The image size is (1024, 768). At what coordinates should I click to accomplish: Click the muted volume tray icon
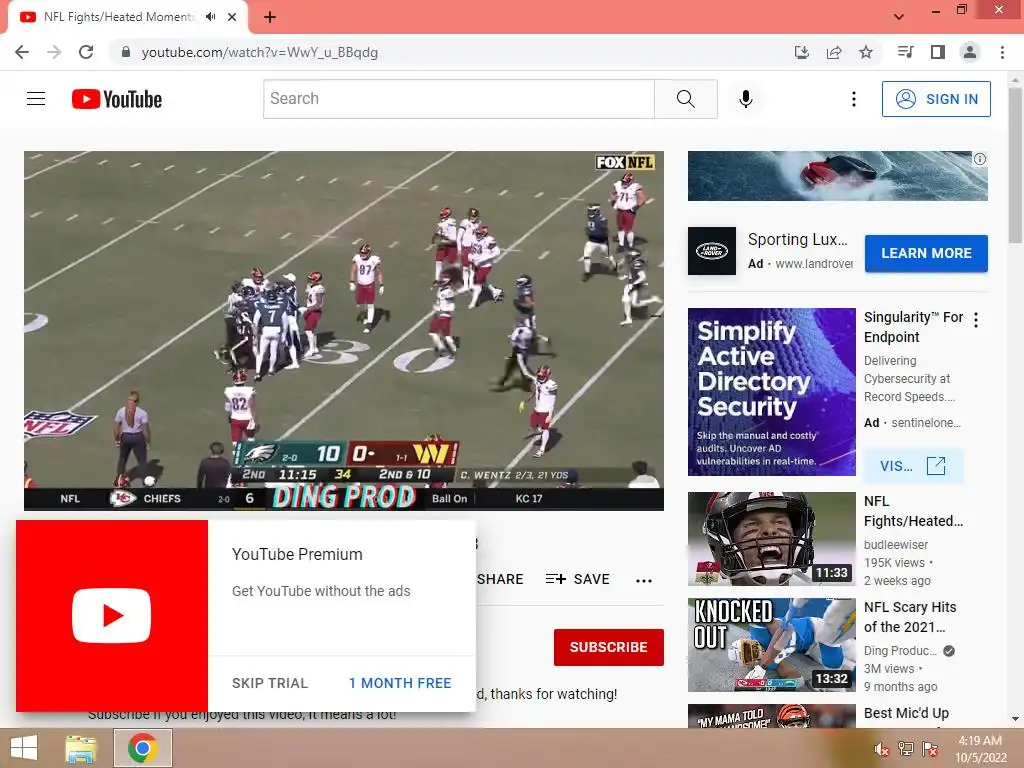pyautogui.click(x=882, y=749)
